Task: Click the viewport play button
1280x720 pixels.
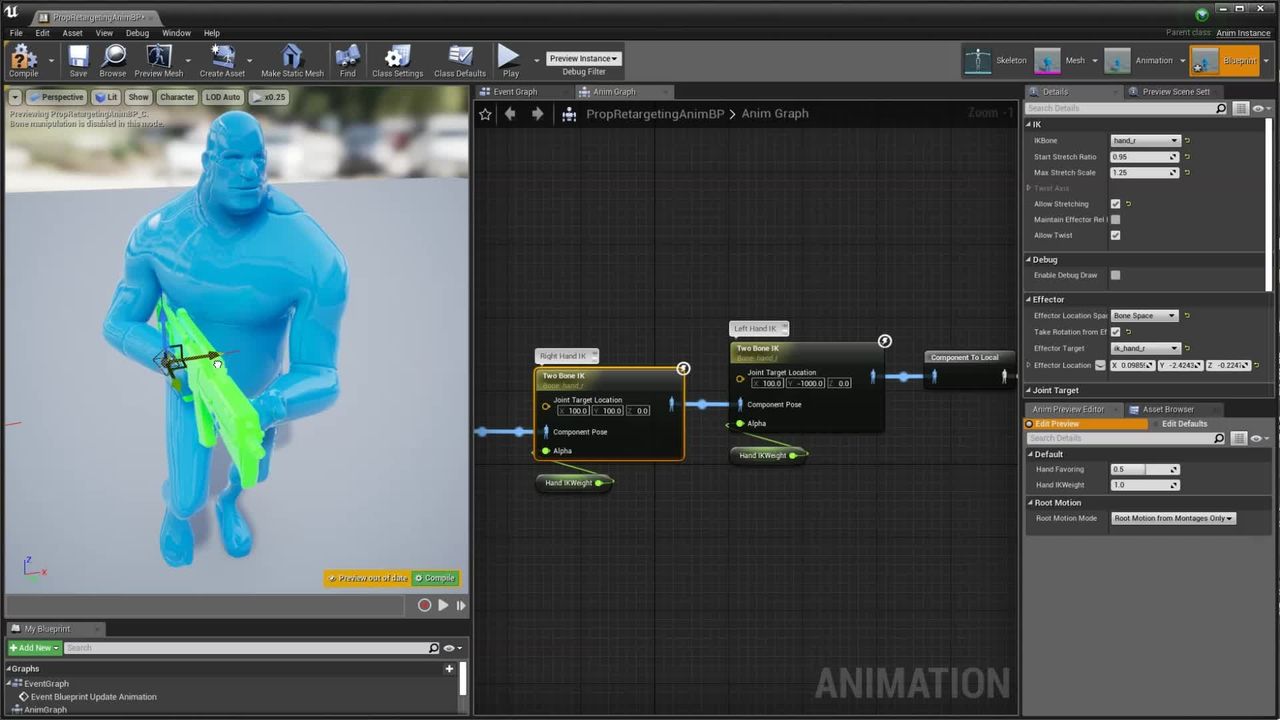Action: tap(443, 605)
